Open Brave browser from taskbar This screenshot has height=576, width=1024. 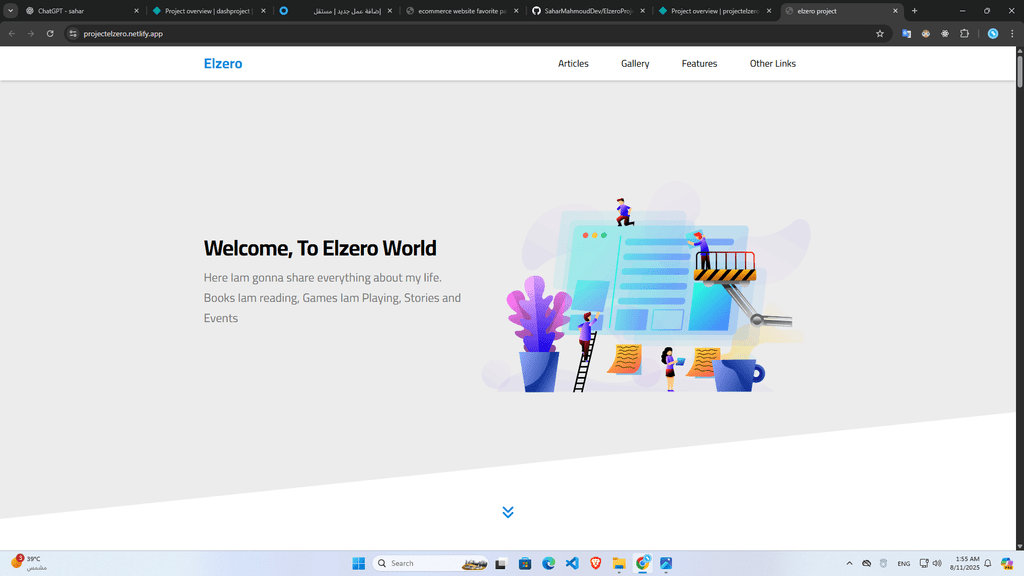point(596,563)
